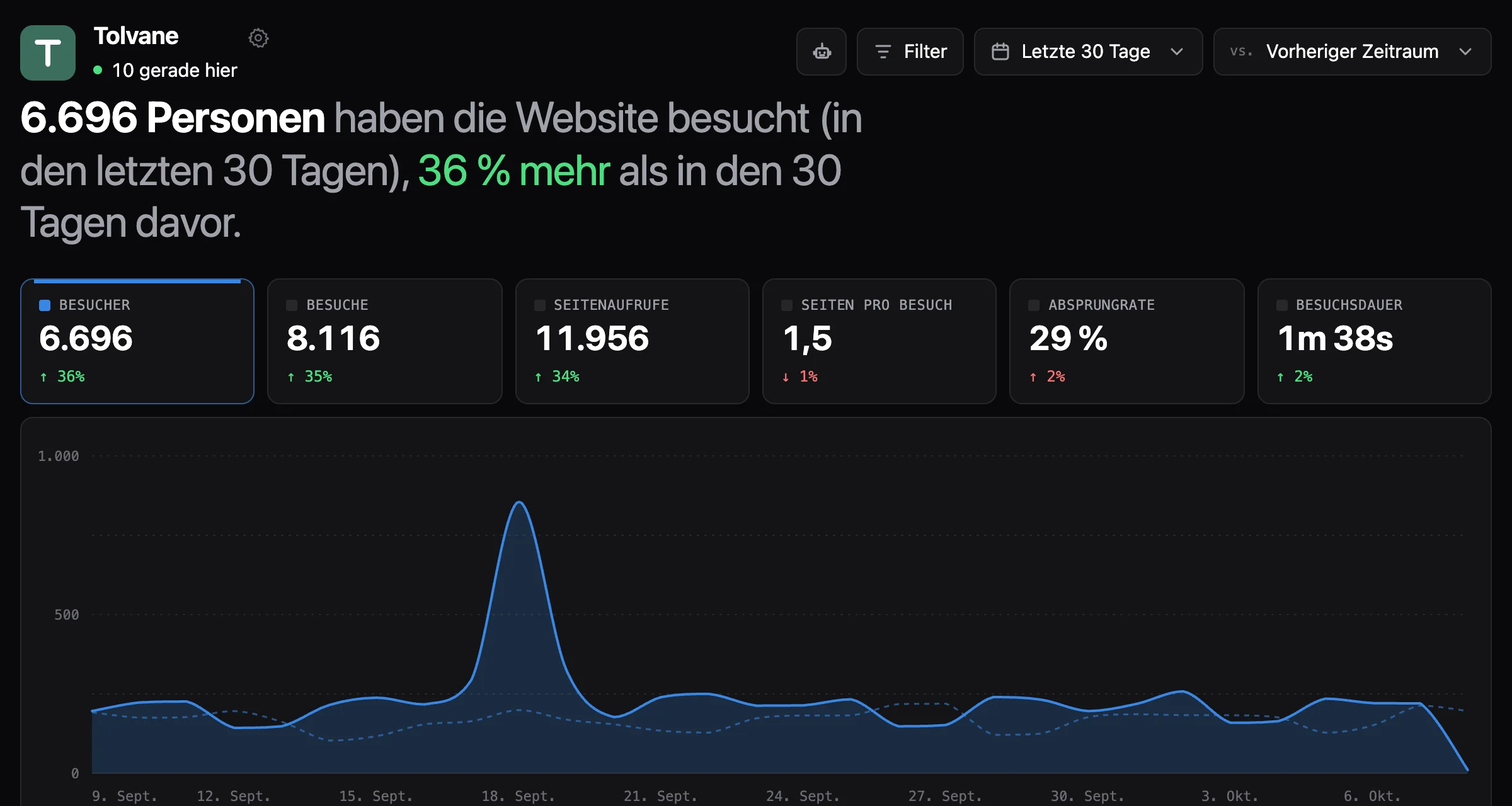
Task: Expand the Letzte 30 Tage chevron
Action: (1177, 52)
